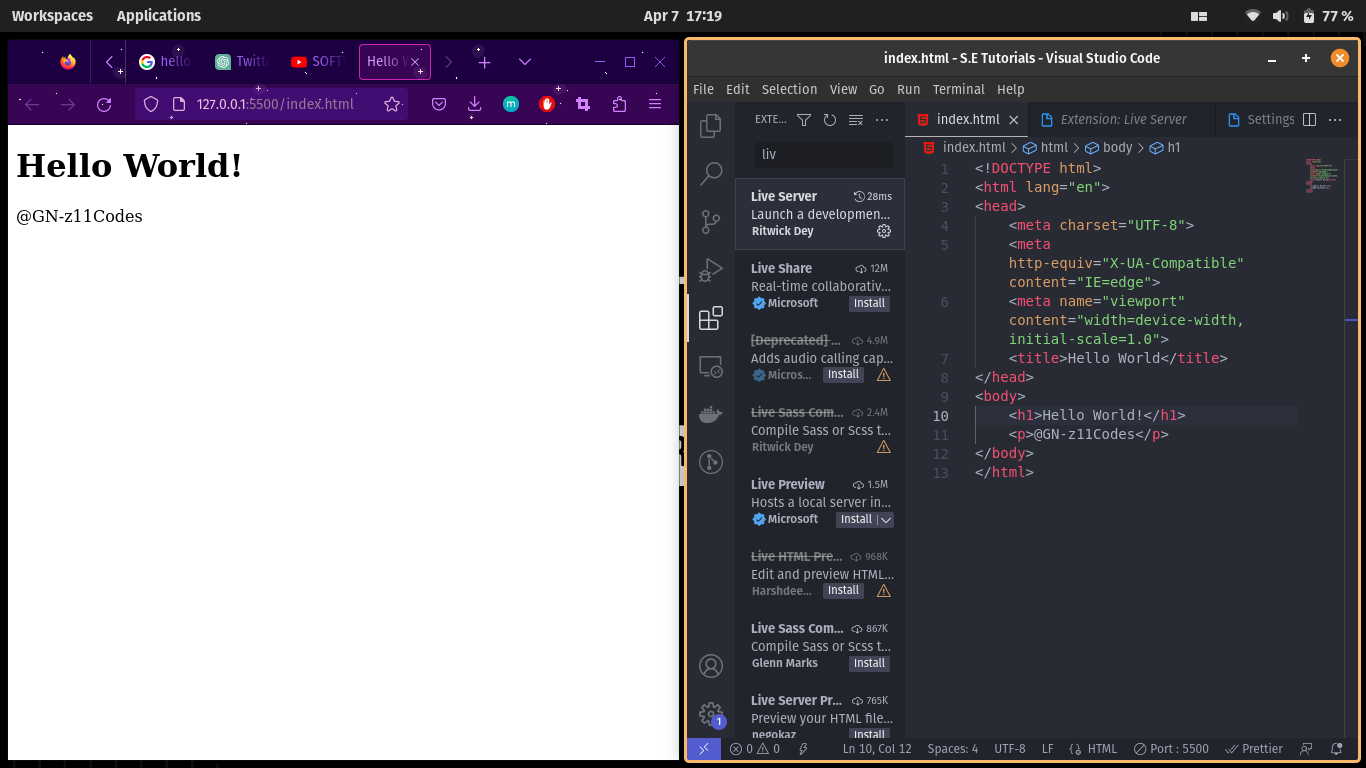1366x768 pixels.
Task: Open the clock showing Apr 7 17:19
Action: point(683,16)
